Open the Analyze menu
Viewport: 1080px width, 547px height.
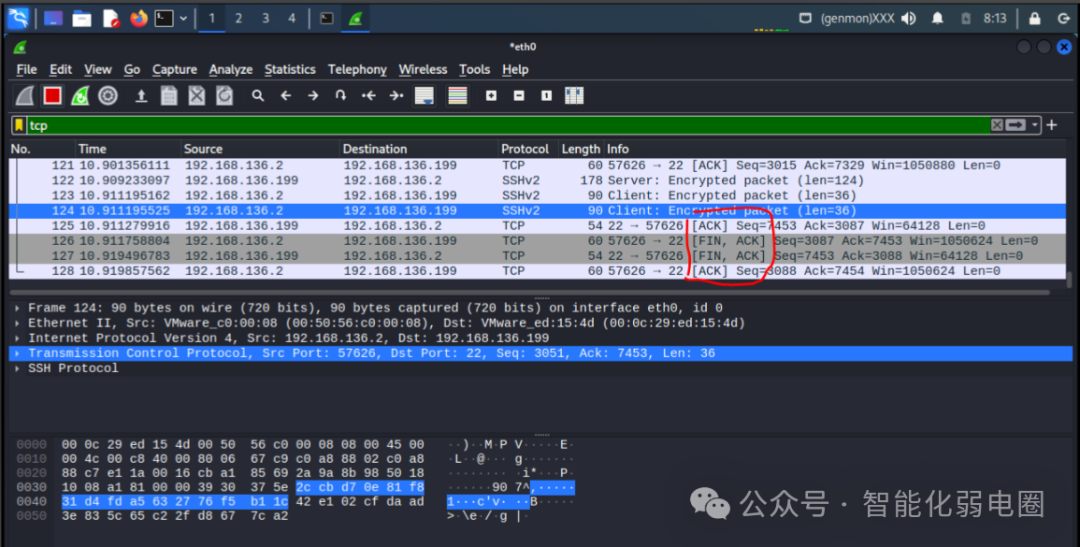231,70
